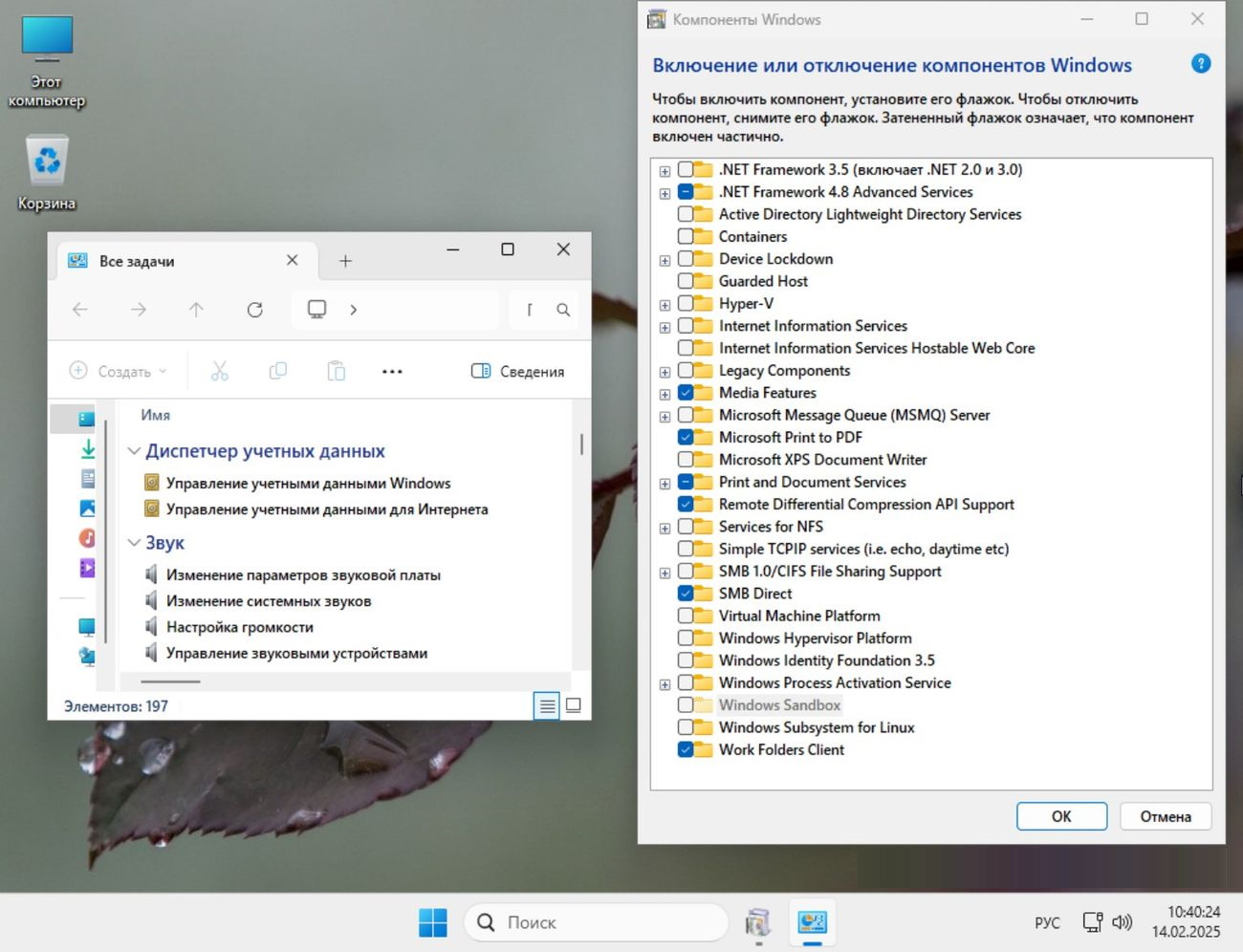This screenshot has width=1243, height=952.
Task: Collapse the Звук group
Action: pyautogui.click(x=134, y=543)
